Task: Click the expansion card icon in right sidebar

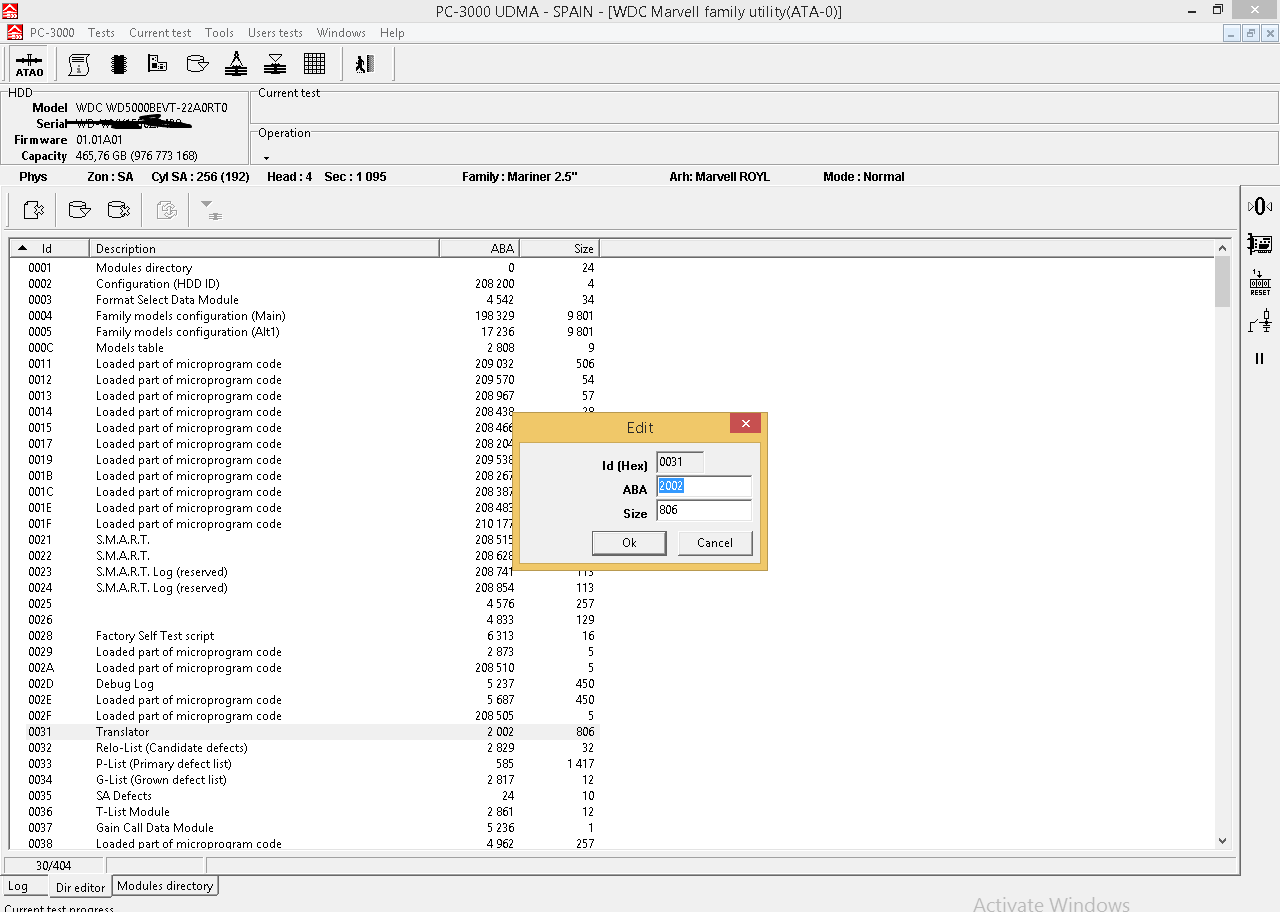Action: 1260,244
